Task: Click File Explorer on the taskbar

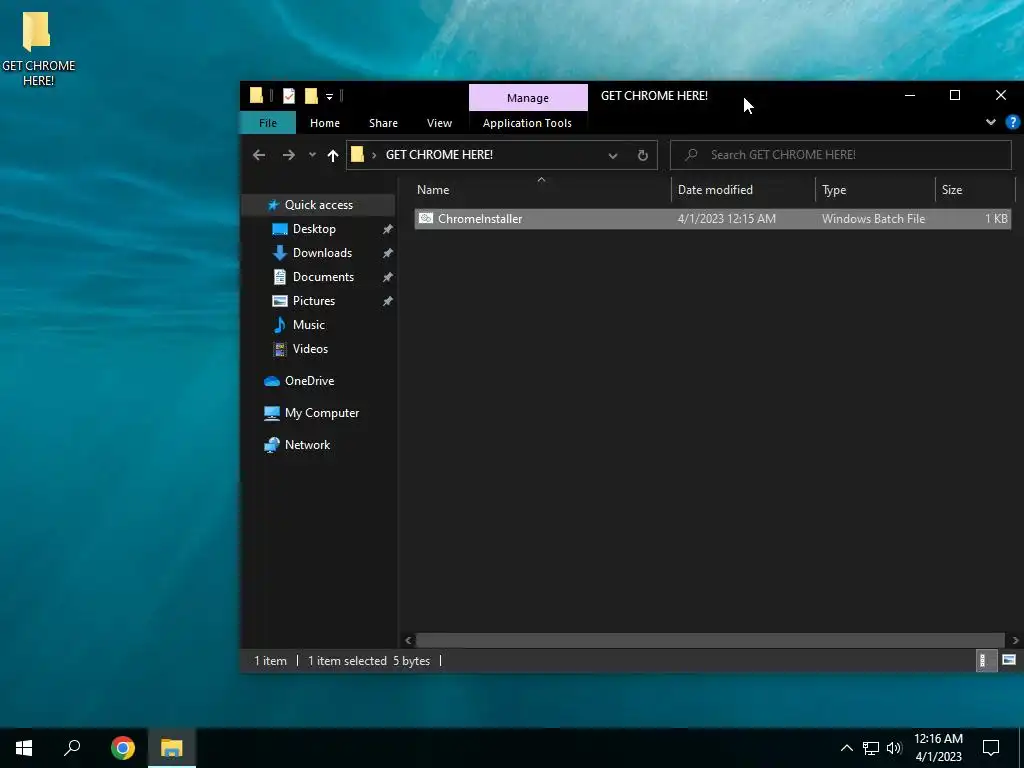Action: point(172,748)
